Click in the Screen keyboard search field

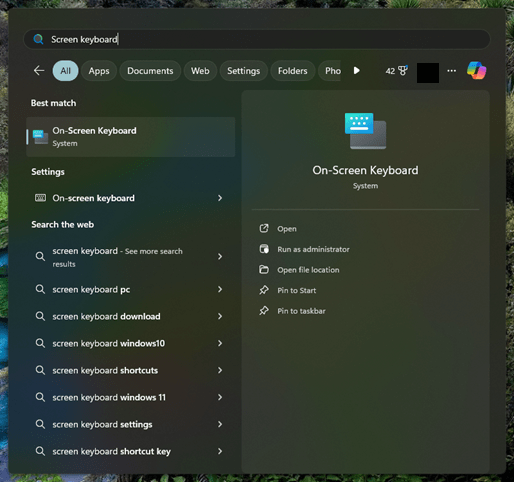click(257, 39)
